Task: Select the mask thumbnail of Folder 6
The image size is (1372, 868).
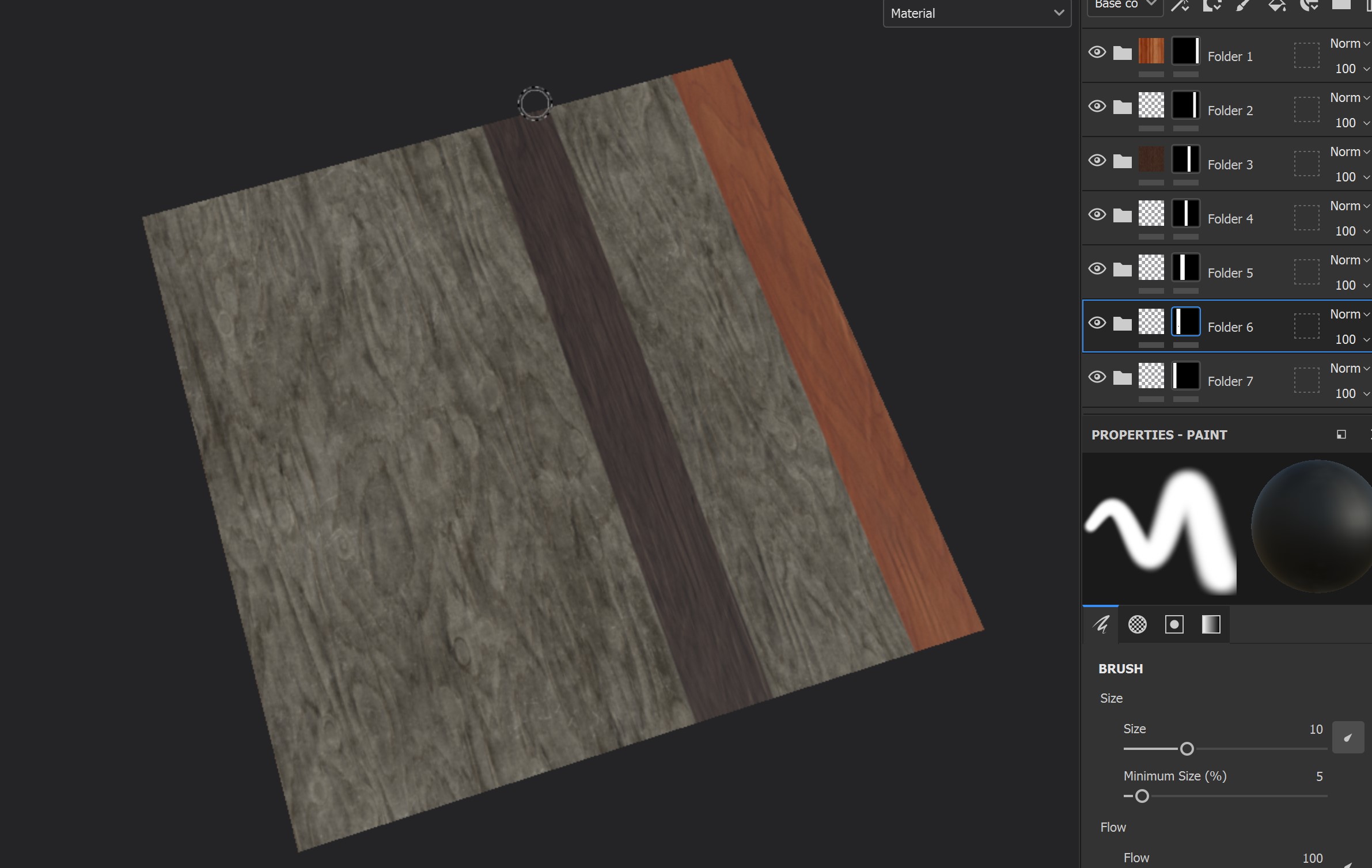Action: 1186,321
